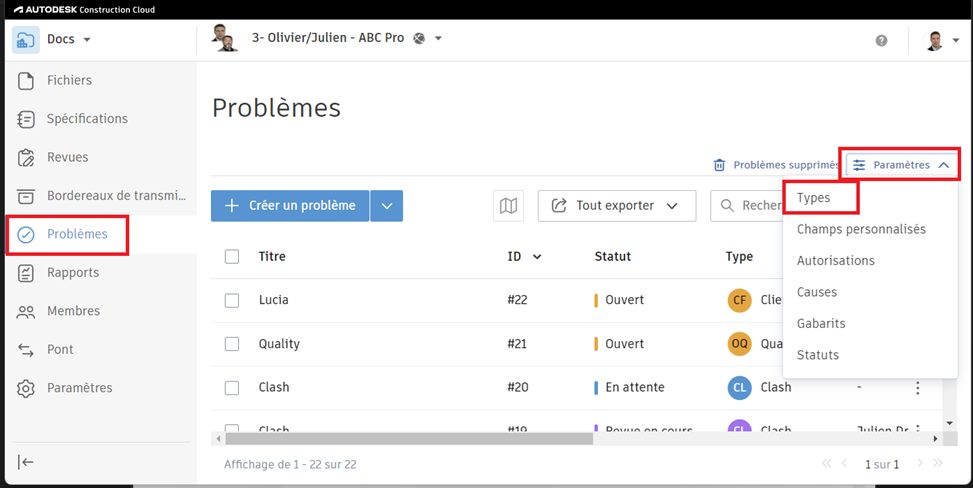Check the box for the Lucia issue
The image size is (973, 488).
[232, 300]
